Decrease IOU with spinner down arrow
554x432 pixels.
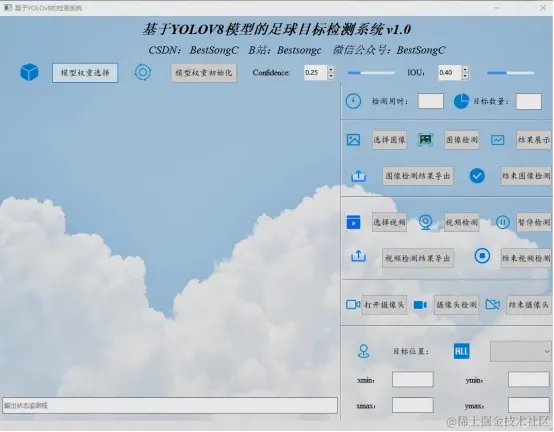point(465,76)
